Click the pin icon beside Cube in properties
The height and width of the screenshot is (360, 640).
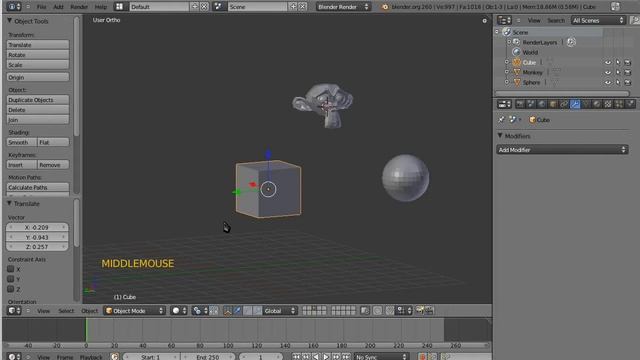pos(501,120)
